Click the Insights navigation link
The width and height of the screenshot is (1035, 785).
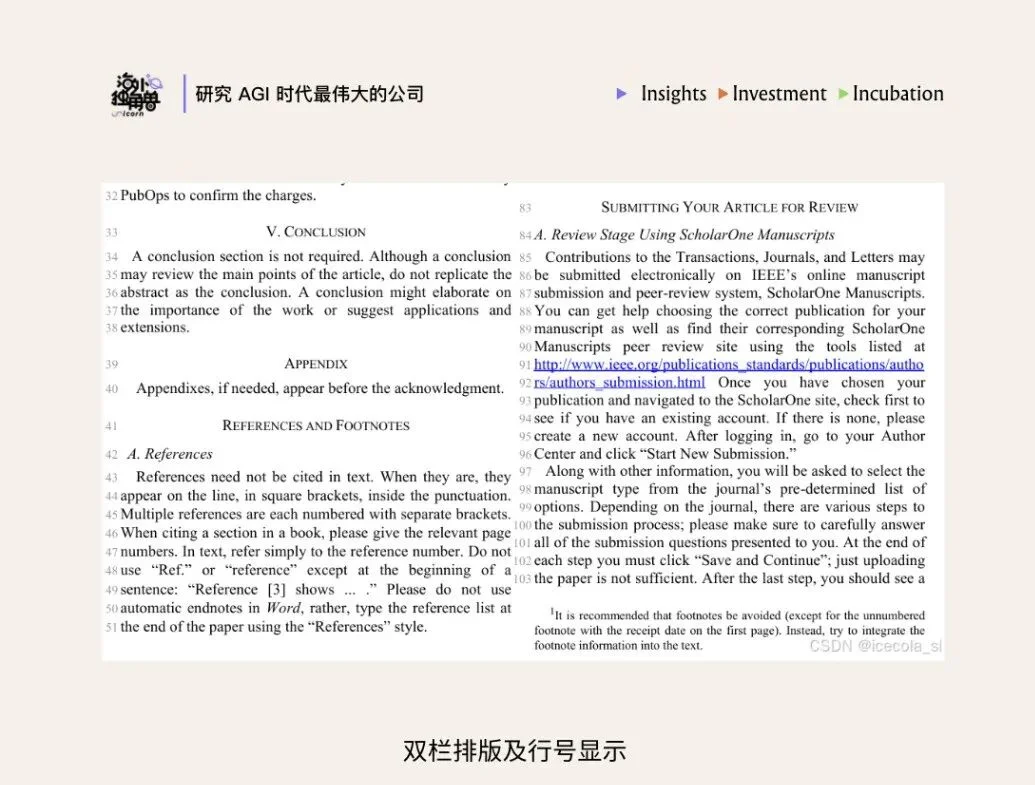point(673,94)
